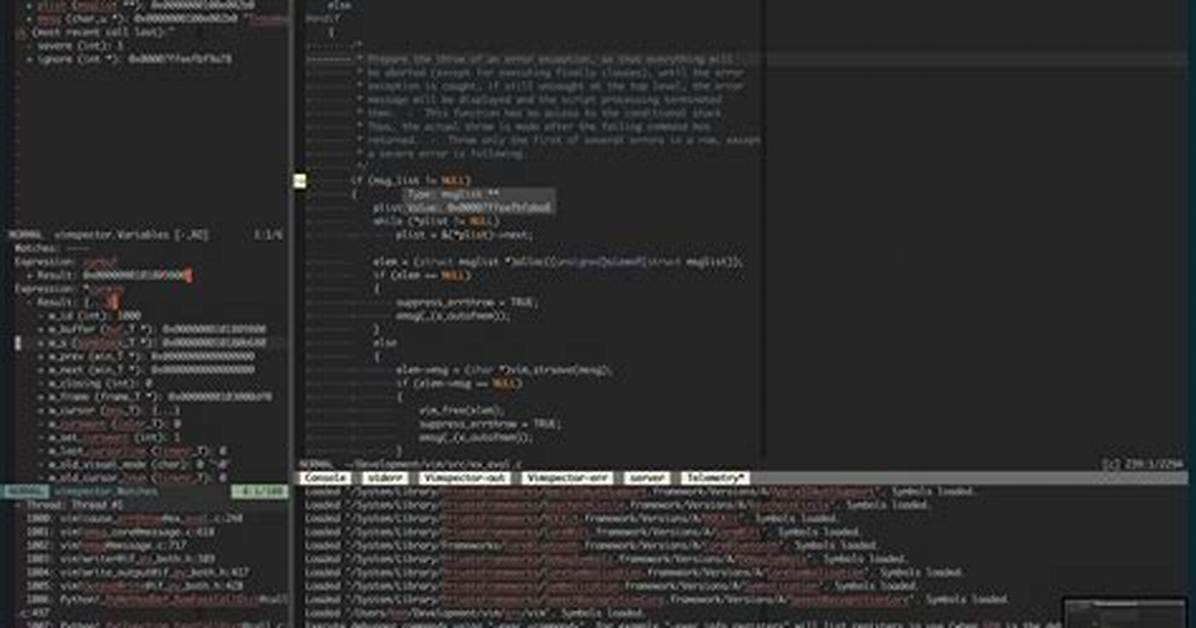Viewport: 1196px width, 628px height.
Task: Jump to stack frame 1005 if_py_both.h:428
Action: point(134,586)
